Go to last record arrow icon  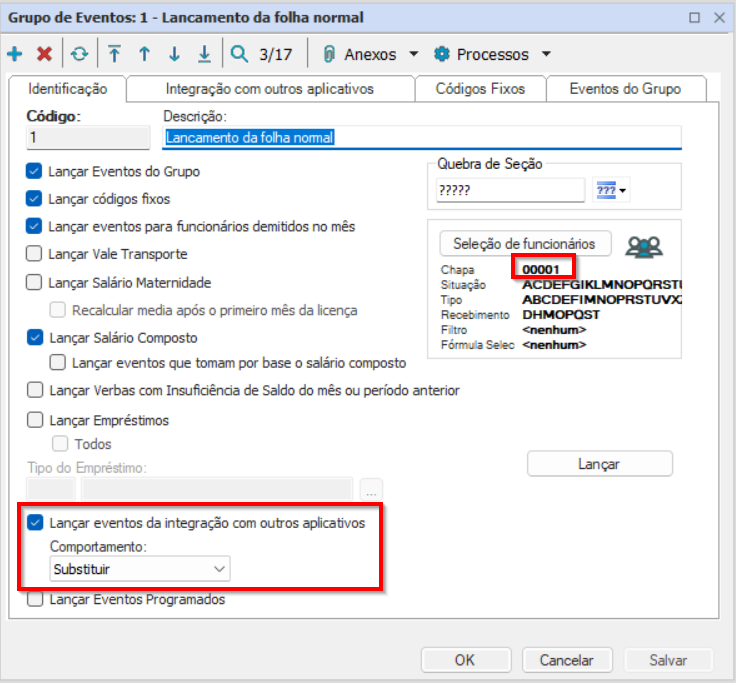coord(204,54)
